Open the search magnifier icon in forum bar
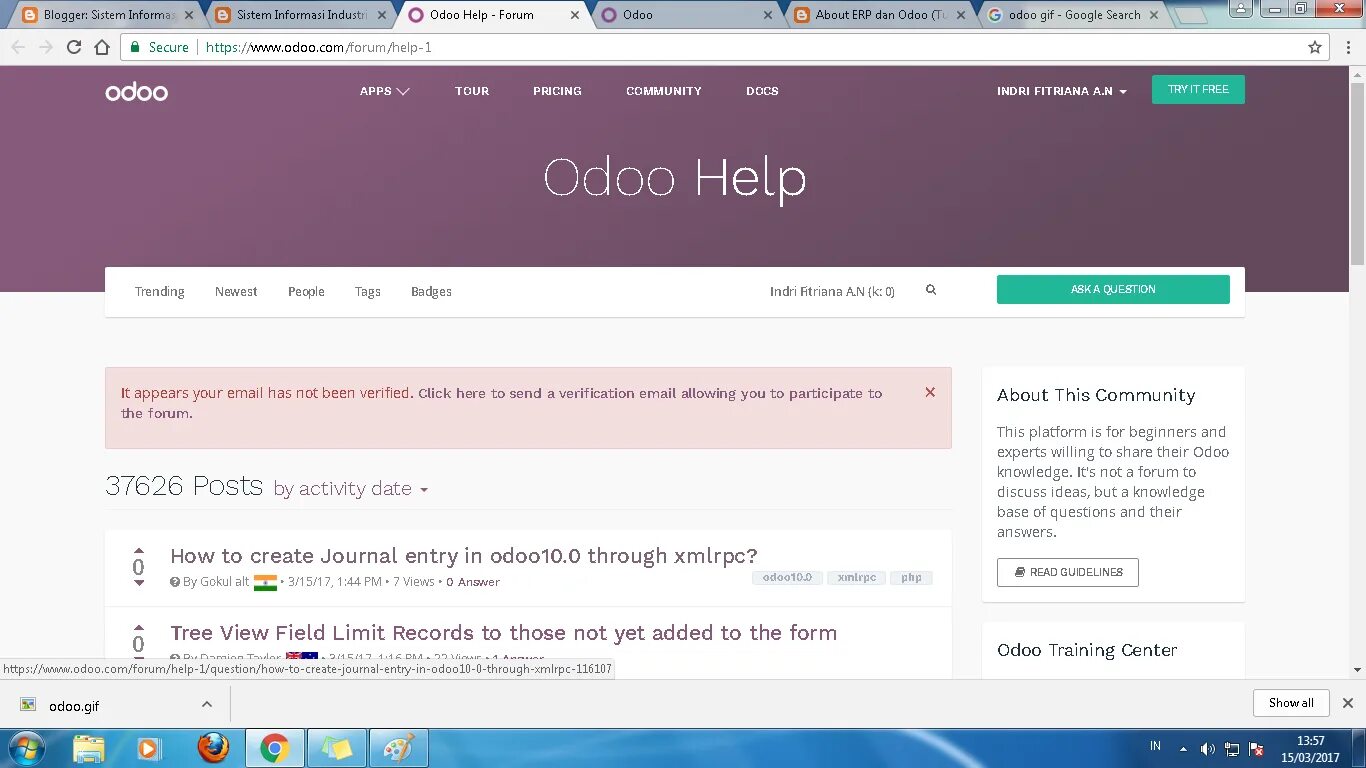 (931, 290)
